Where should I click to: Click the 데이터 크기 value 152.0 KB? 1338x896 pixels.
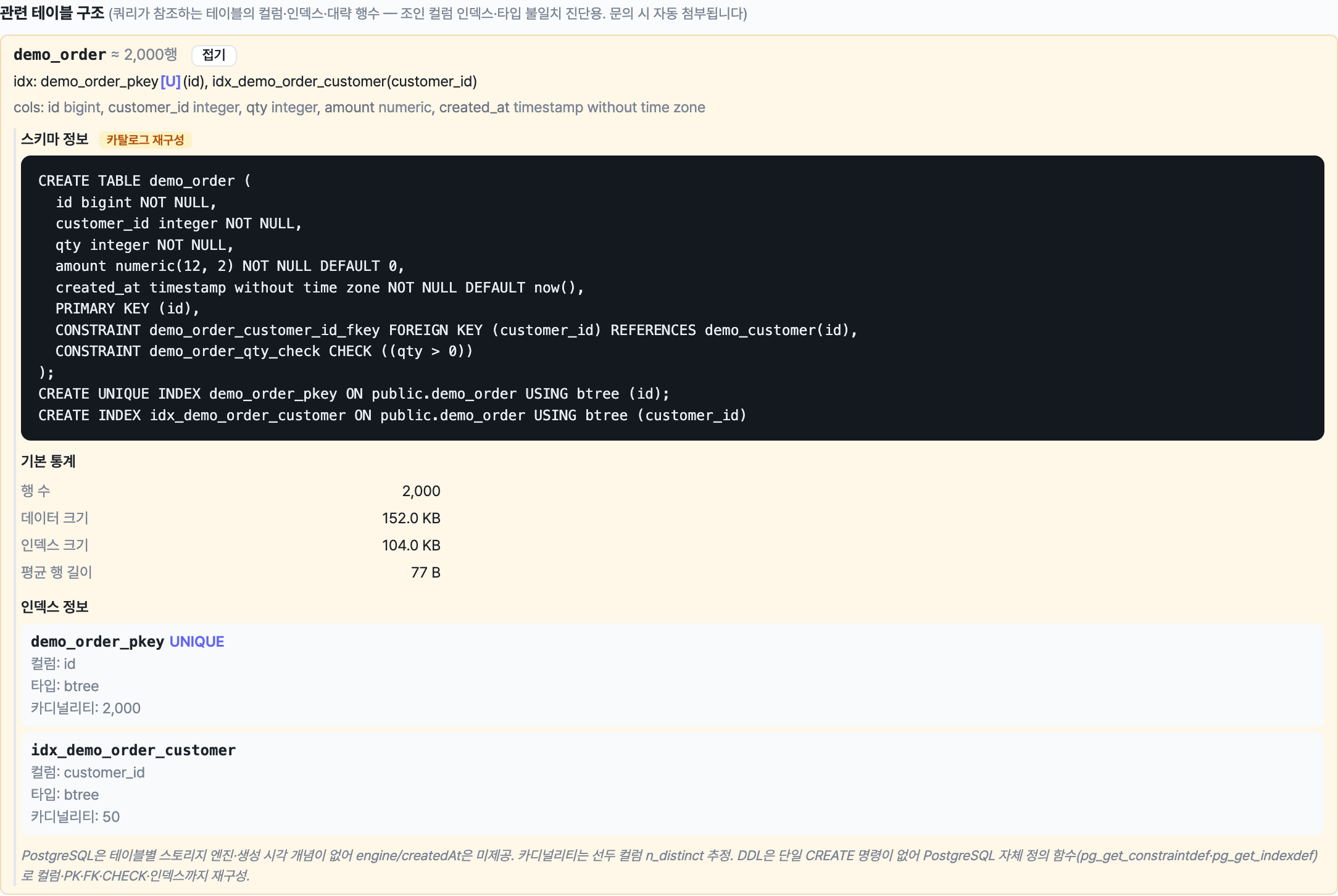[411, 518]
